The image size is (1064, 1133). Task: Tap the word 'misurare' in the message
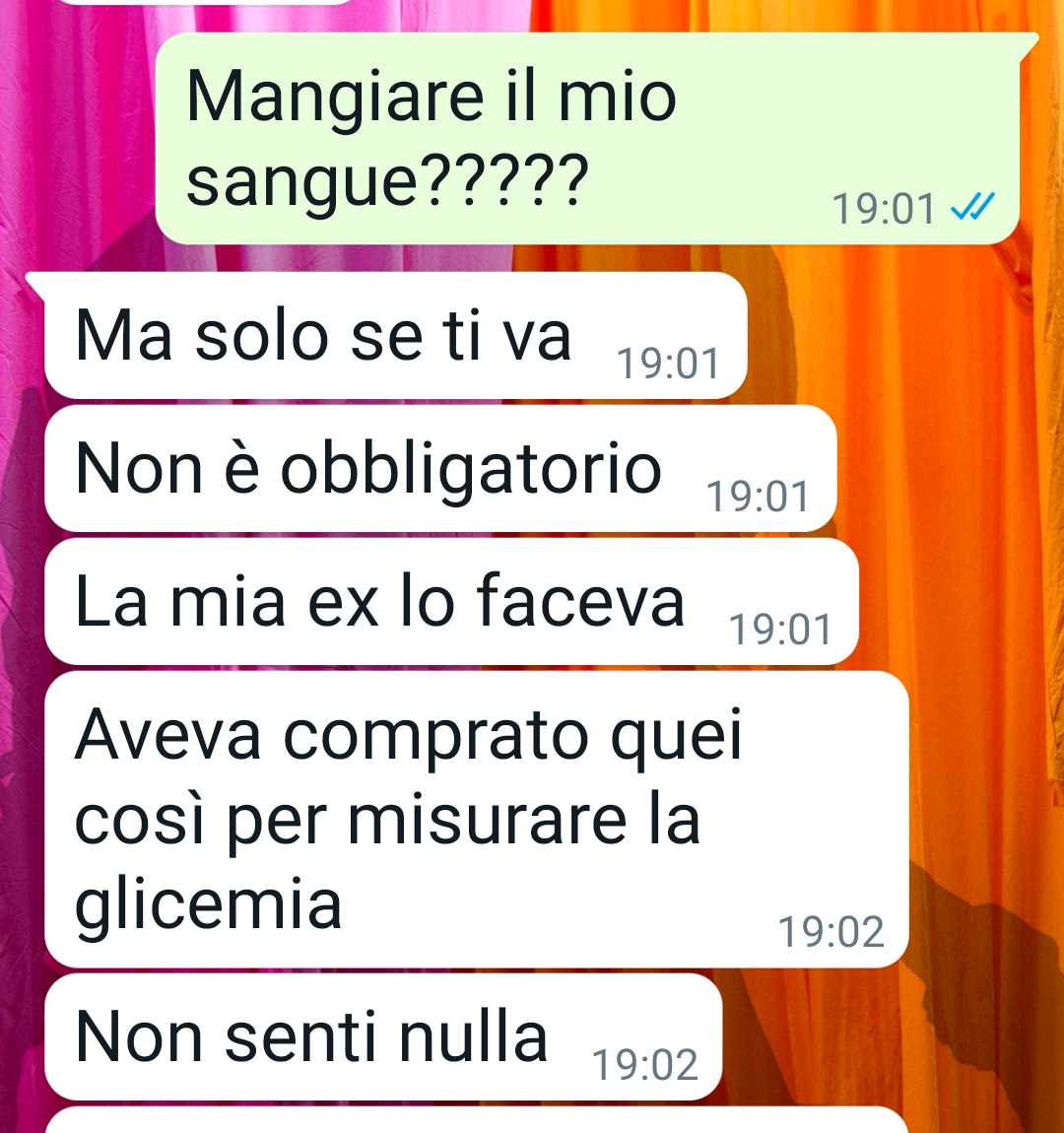point(488,820)
